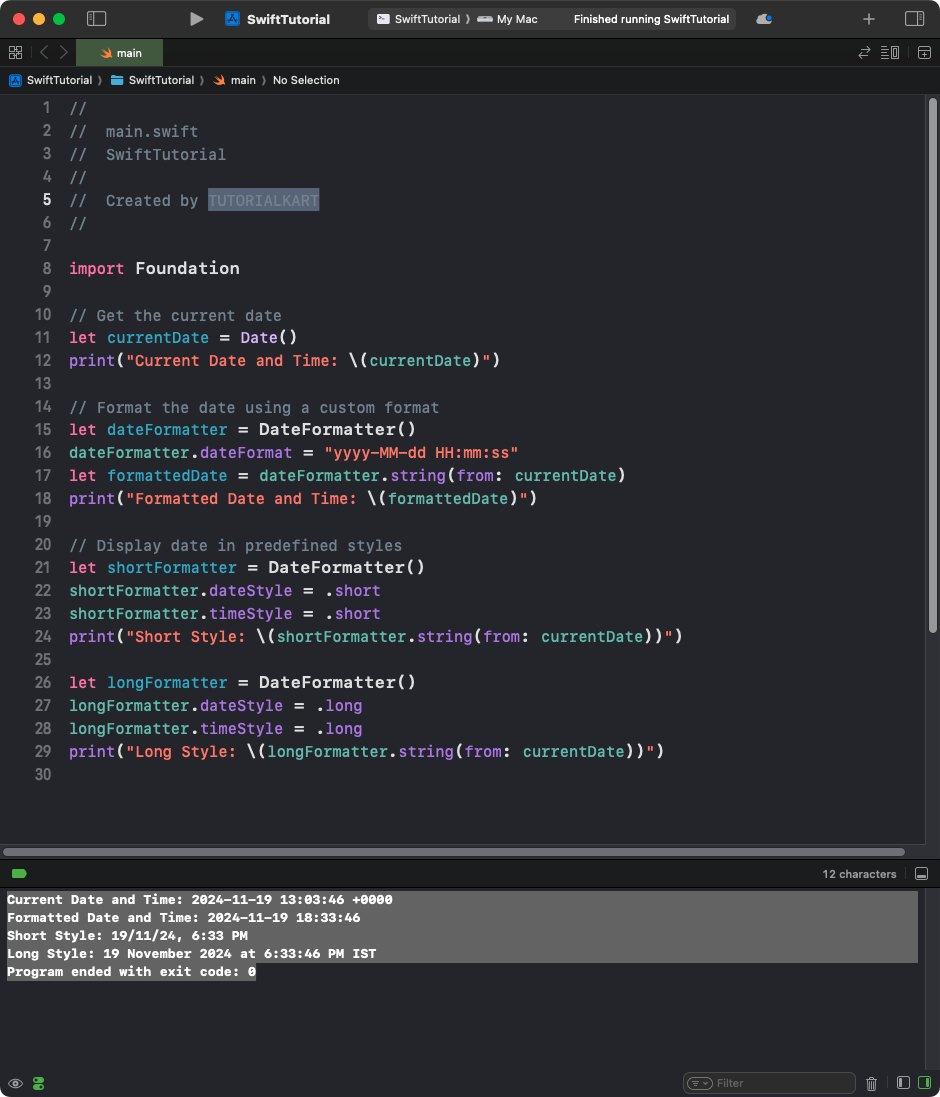
Task: Create a new tab with the plus icon
Action: pos(868,18)
